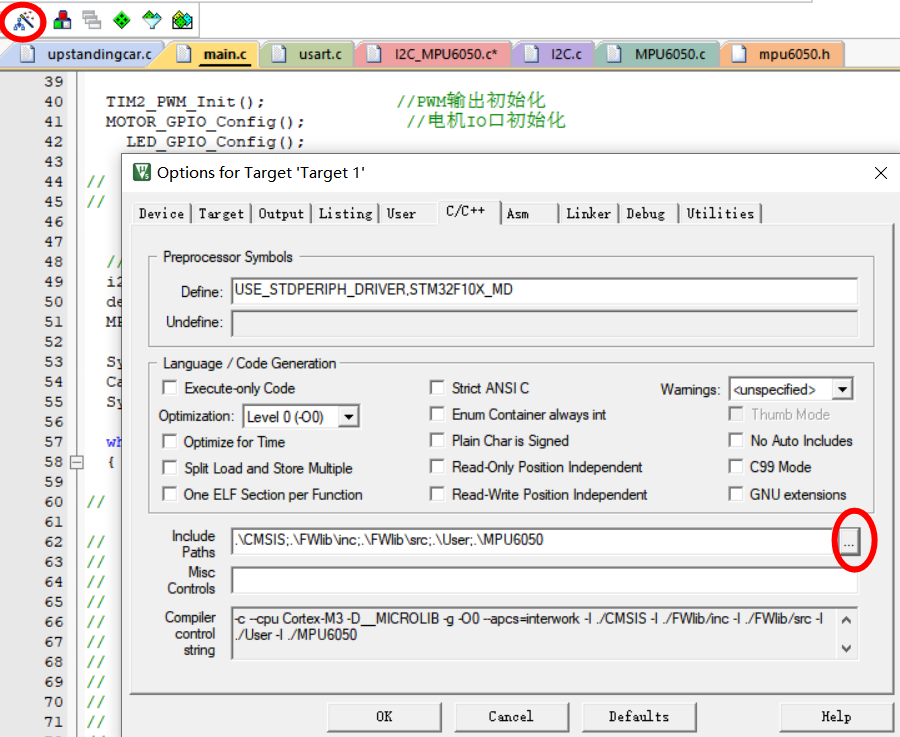The width and height of the screenshot is (900, 737).
Task: Enable C99 Mode checkbox
Action: 737,467
